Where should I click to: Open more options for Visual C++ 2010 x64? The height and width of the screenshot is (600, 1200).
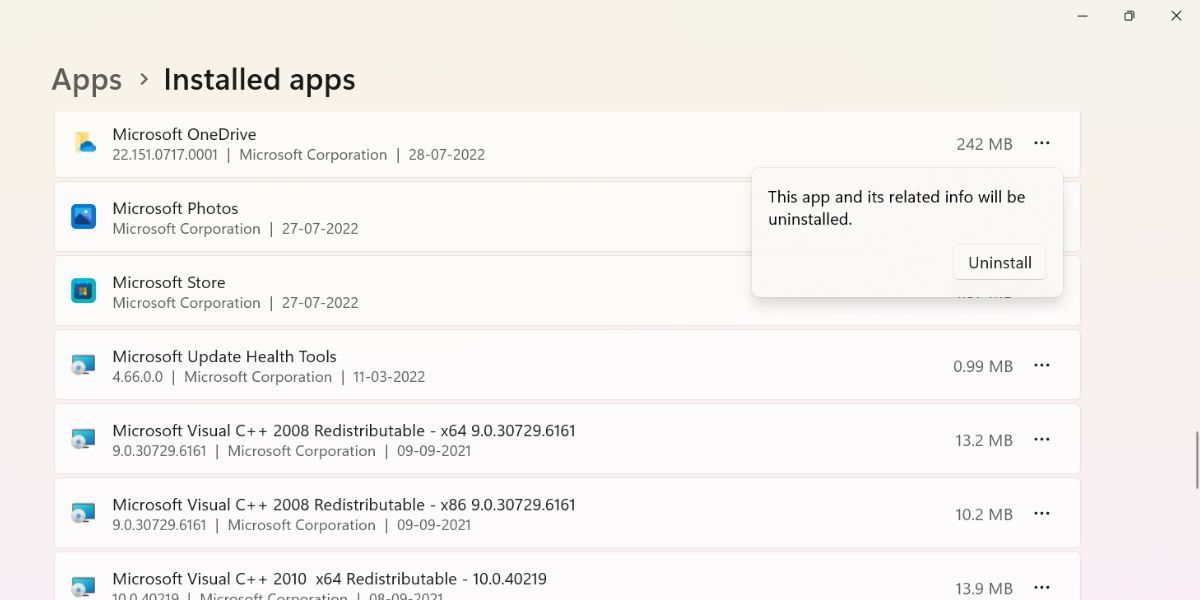[1042, 587]
